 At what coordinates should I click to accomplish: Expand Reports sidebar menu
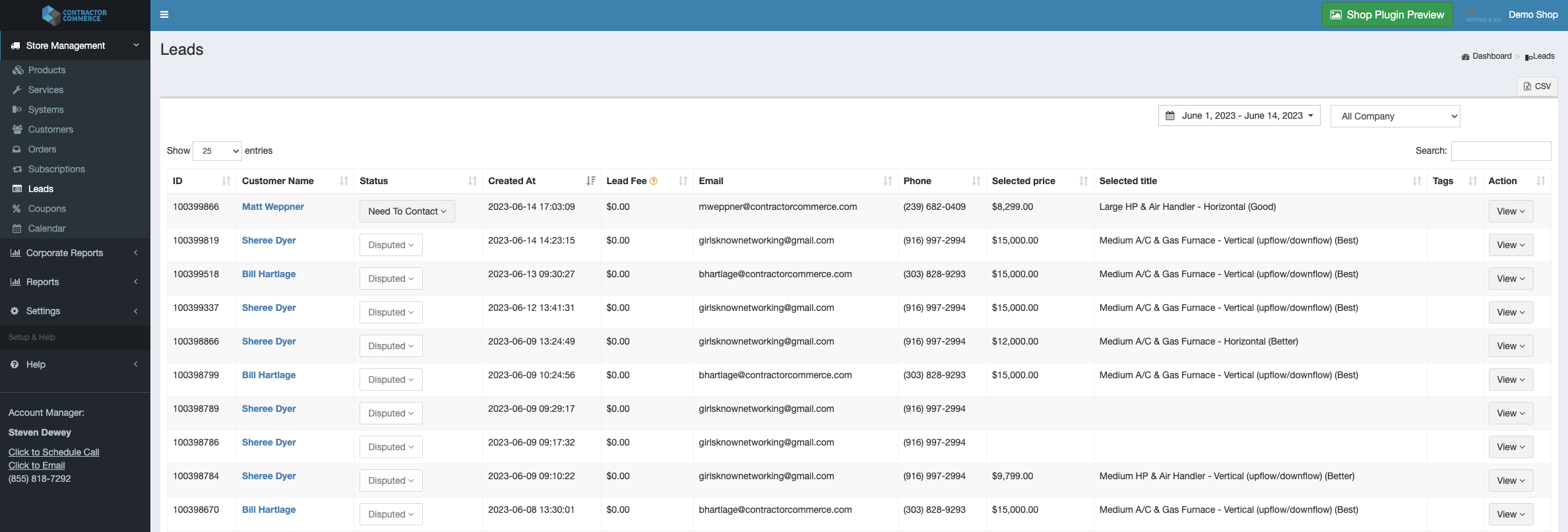coord(75,282)
